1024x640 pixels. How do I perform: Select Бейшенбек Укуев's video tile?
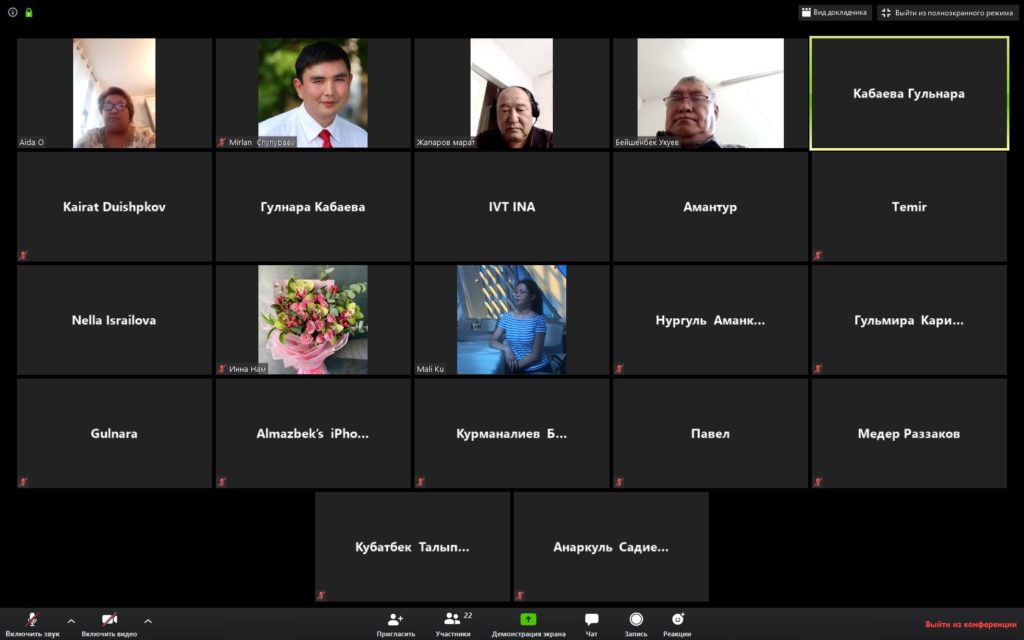(710, 94)
